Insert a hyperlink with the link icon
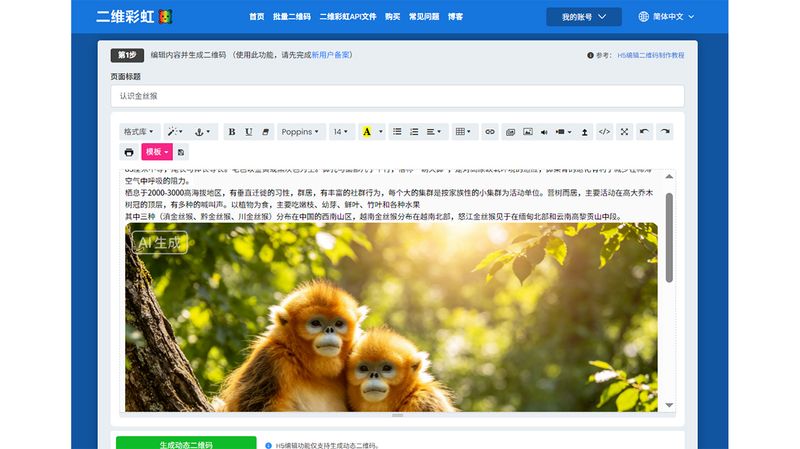This screenshot has width=800, height=449. tap(490, 132)
